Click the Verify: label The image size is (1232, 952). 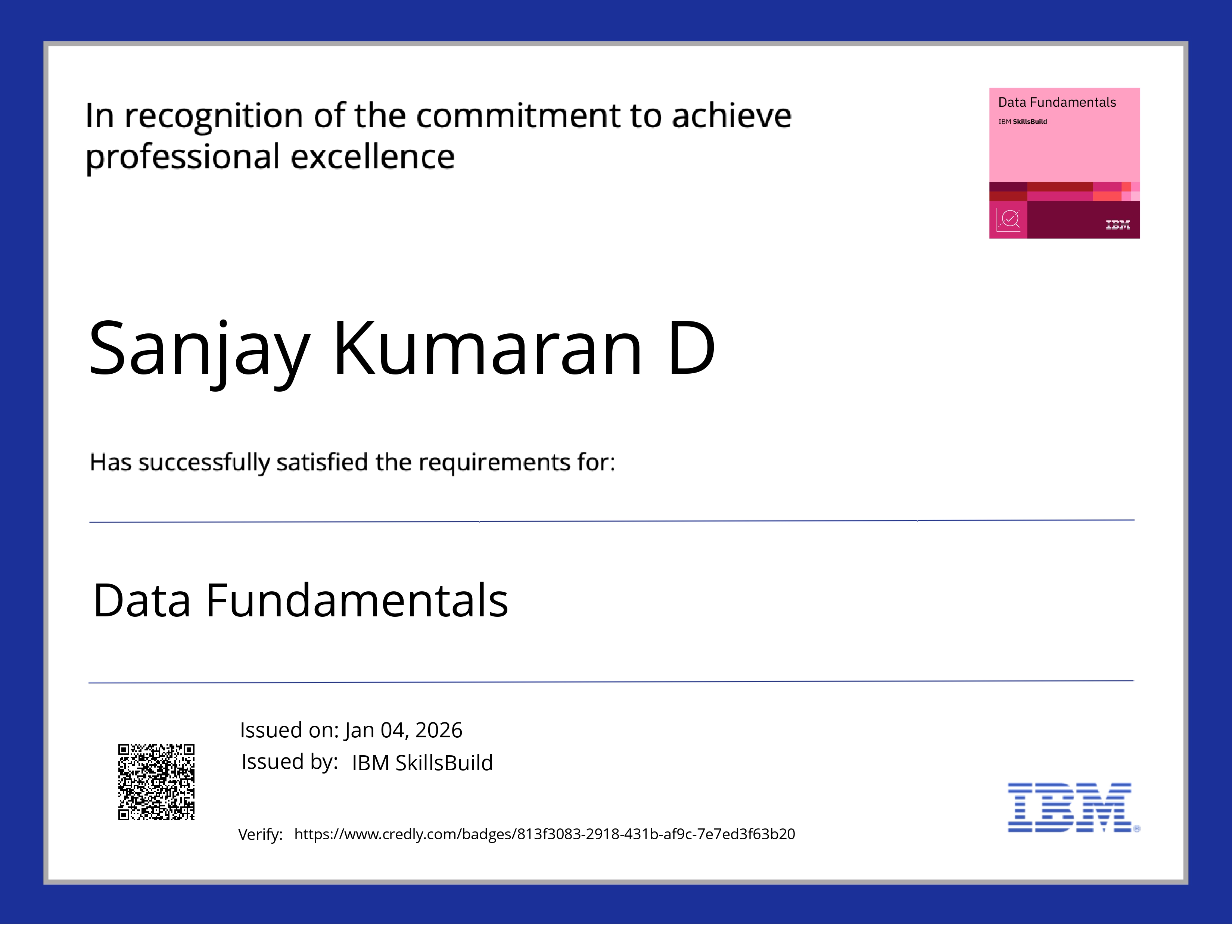260,834
